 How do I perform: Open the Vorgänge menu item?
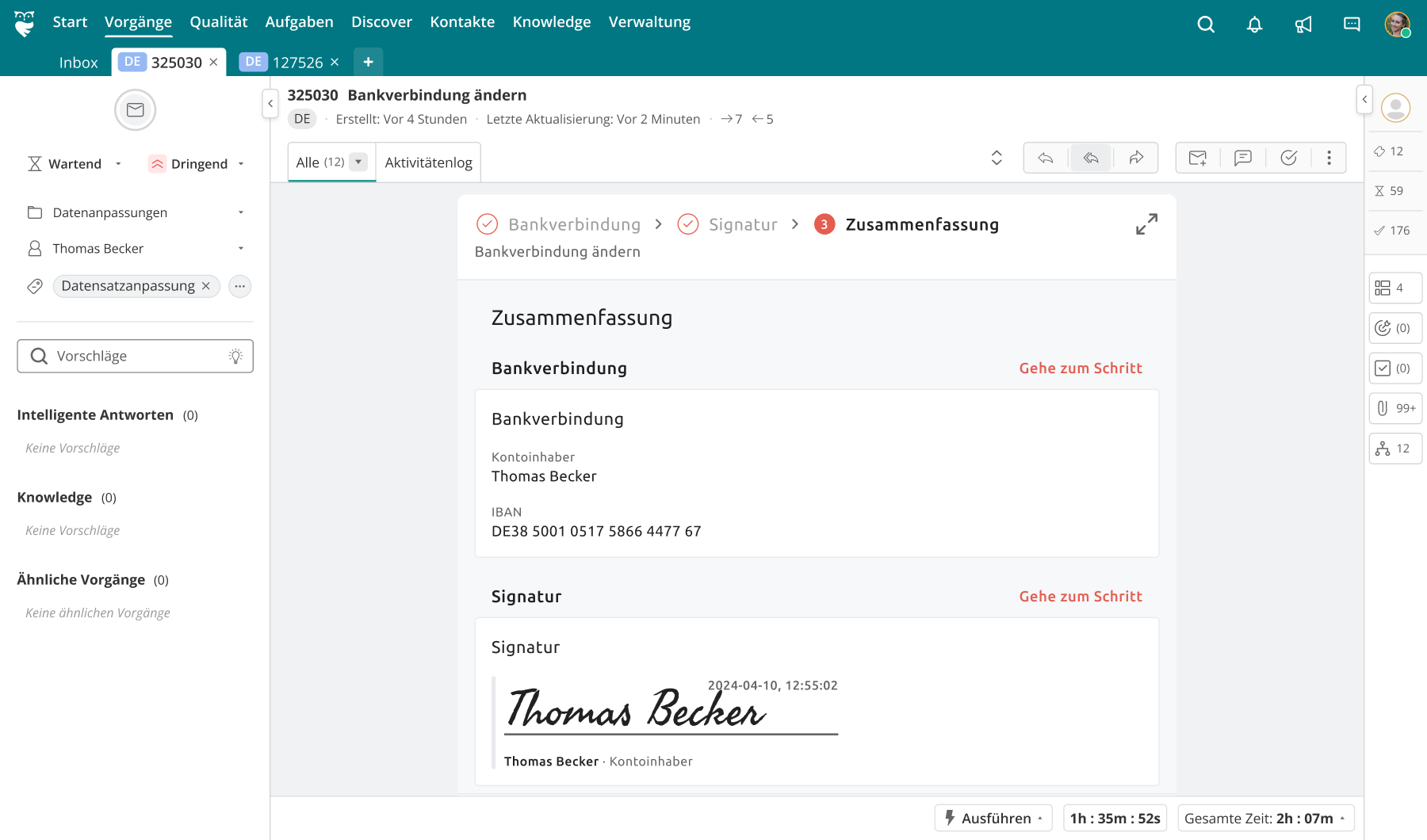[138, 22]
